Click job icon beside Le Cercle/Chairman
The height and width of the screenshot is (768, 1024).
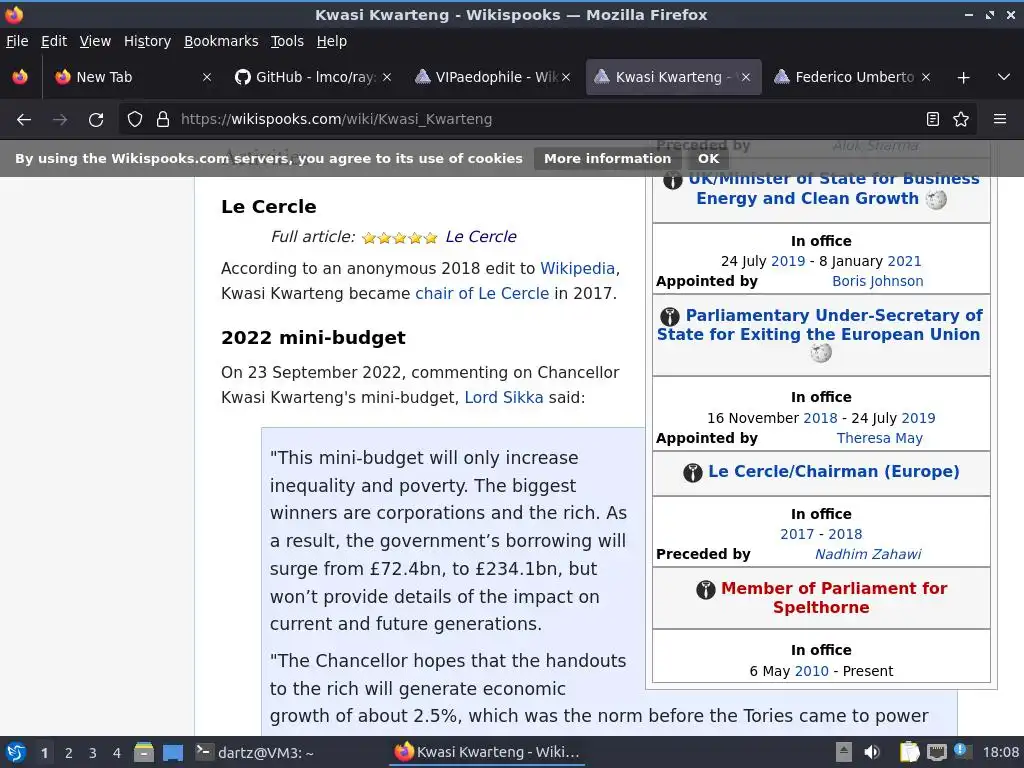coord(692,472)
